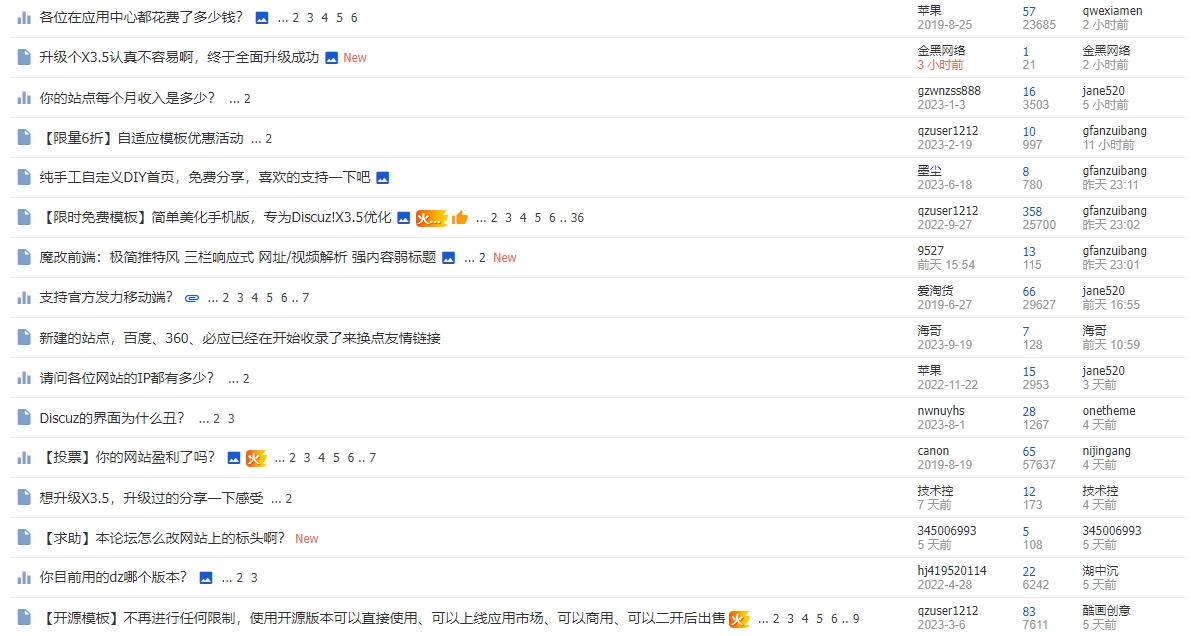Screen dimensions: 1191x636
Task: Click the image icon after 你目前用的dz哪个版本
Action: click(x=206, y=578)
